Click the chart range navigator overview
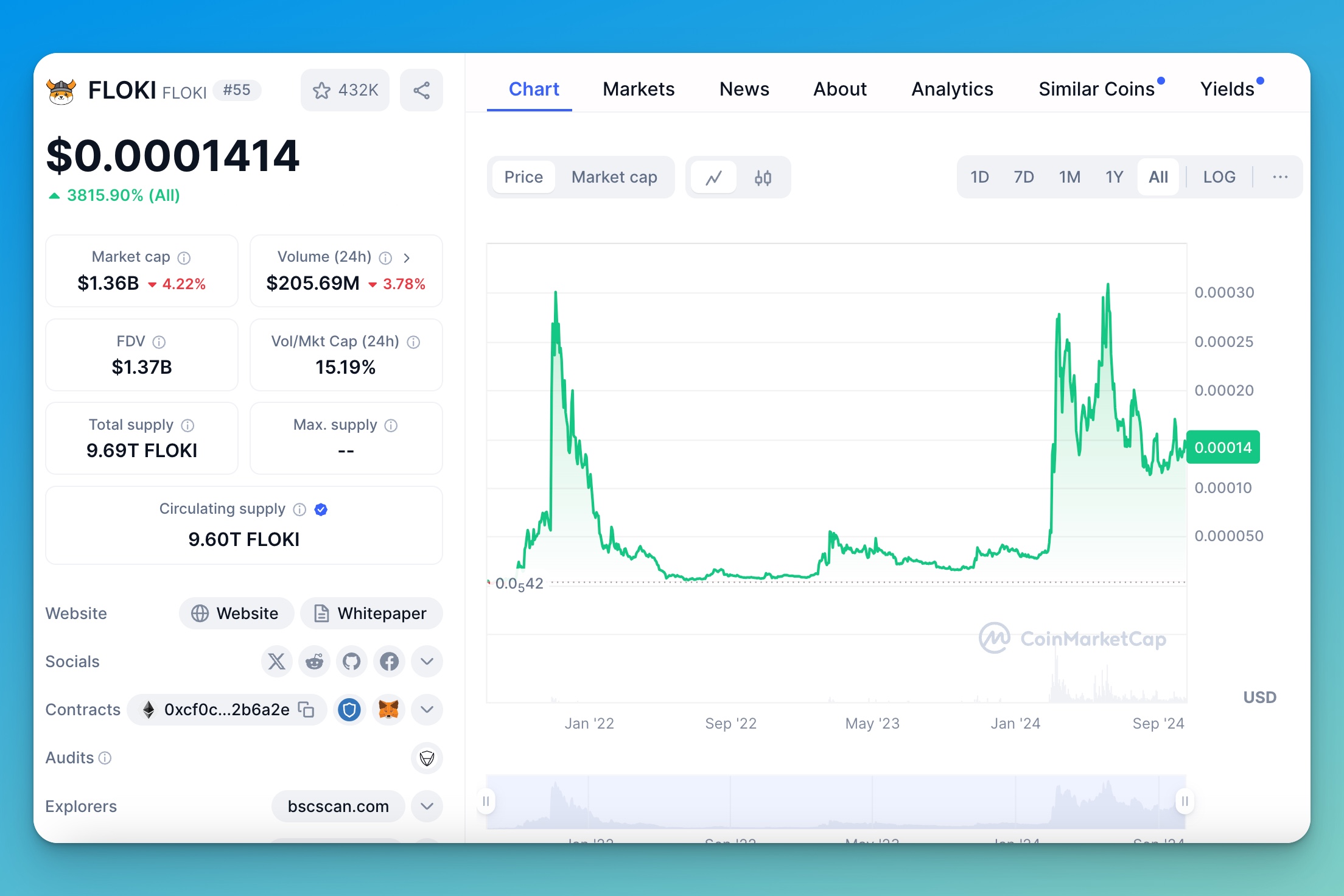This screenshot has height=896, width=1344. [836, 801]
